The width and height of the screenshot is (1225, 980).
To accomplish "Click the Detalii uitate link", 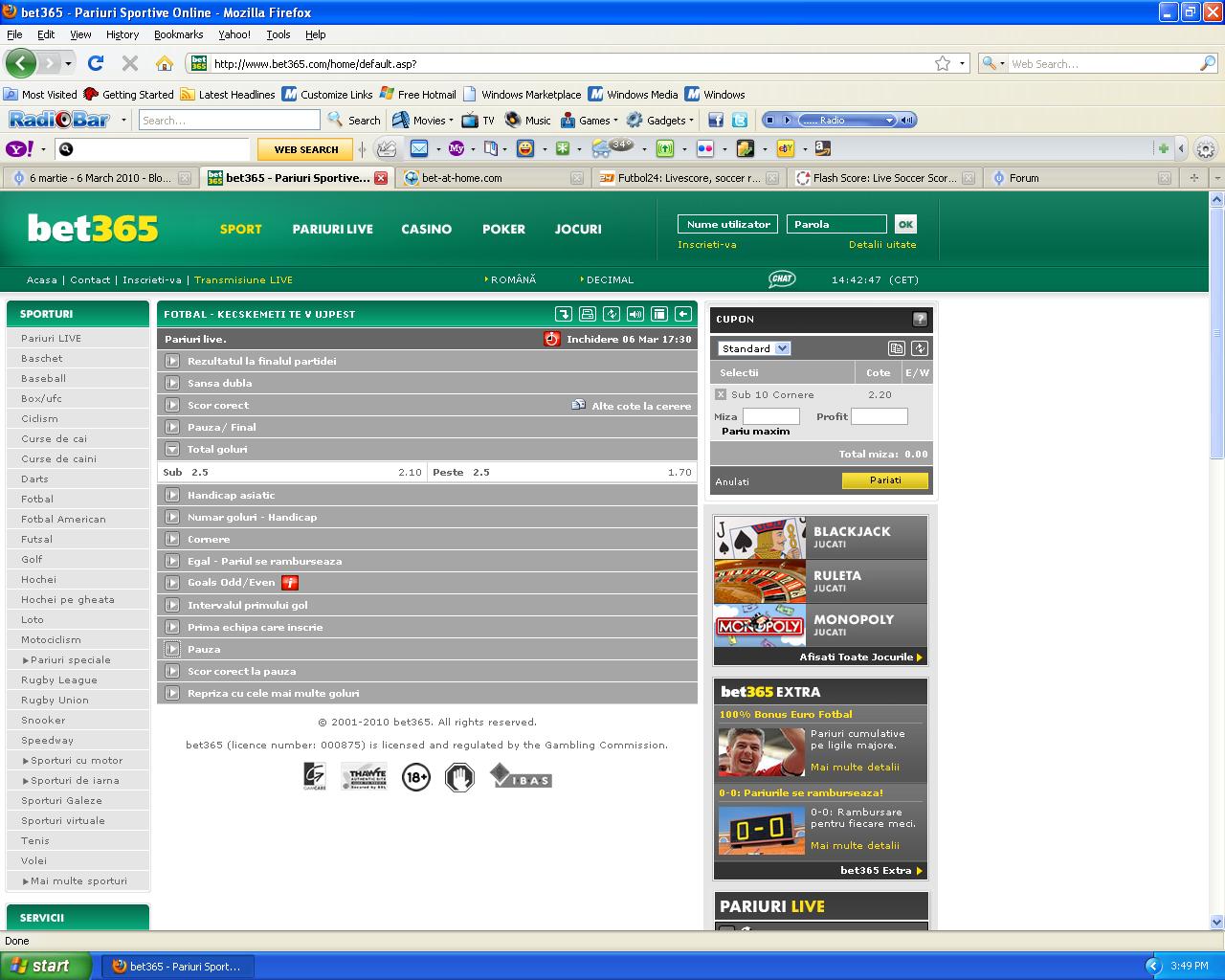I will [x=882, y=245].
